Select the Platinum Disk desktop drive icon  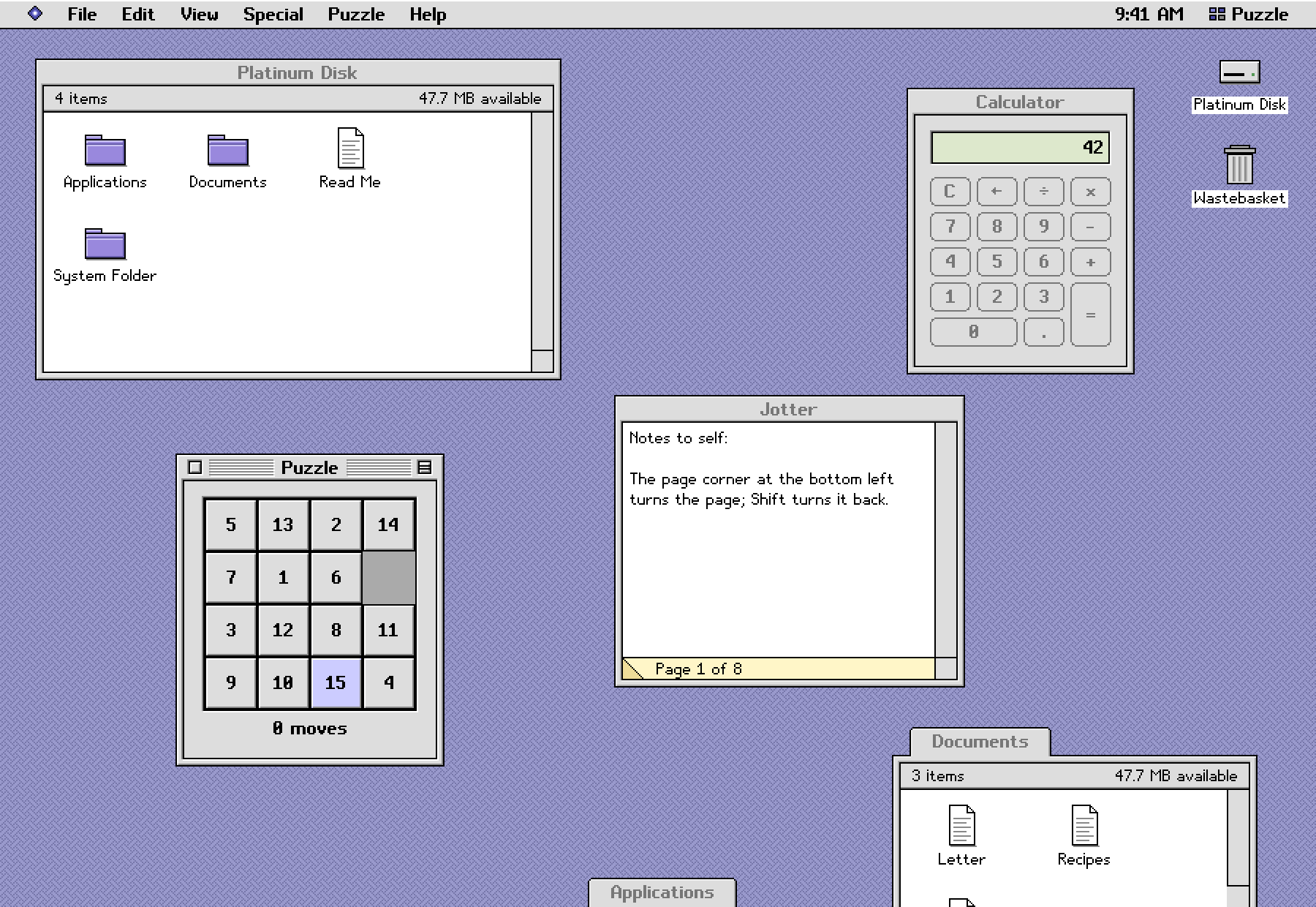coord(1239,72)
